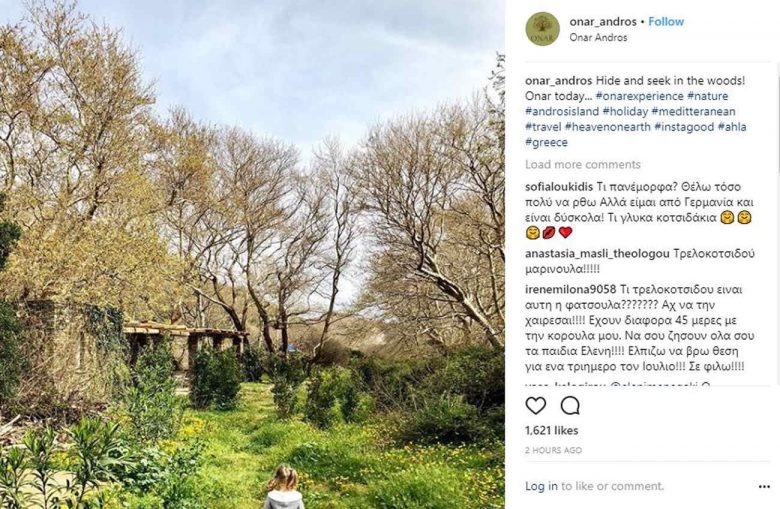Screen dimensions: 780x509
Task: Visit sofialoukidis commenter profile
Action: 559,187
